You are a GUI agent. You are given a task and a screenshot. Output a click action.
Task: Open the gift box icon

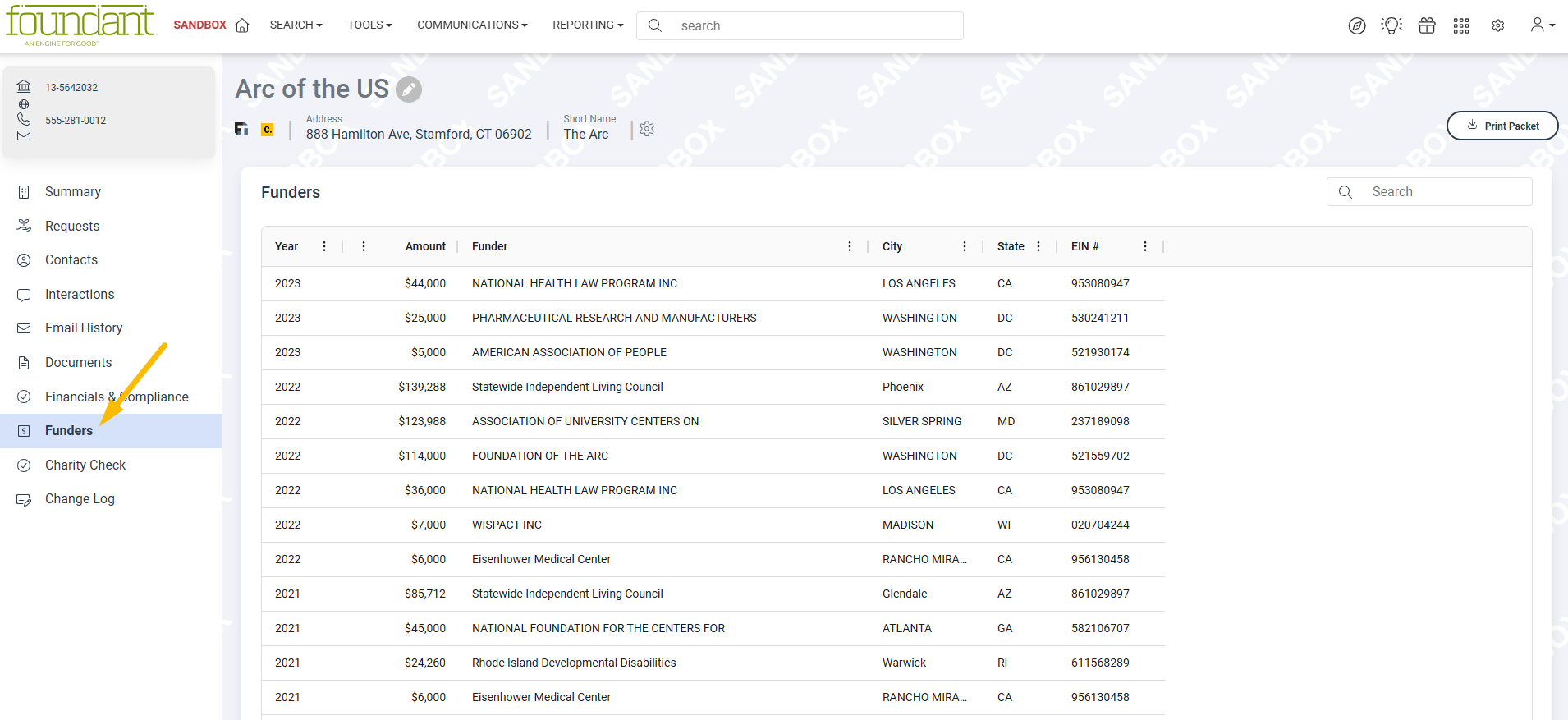point(1427,25)
